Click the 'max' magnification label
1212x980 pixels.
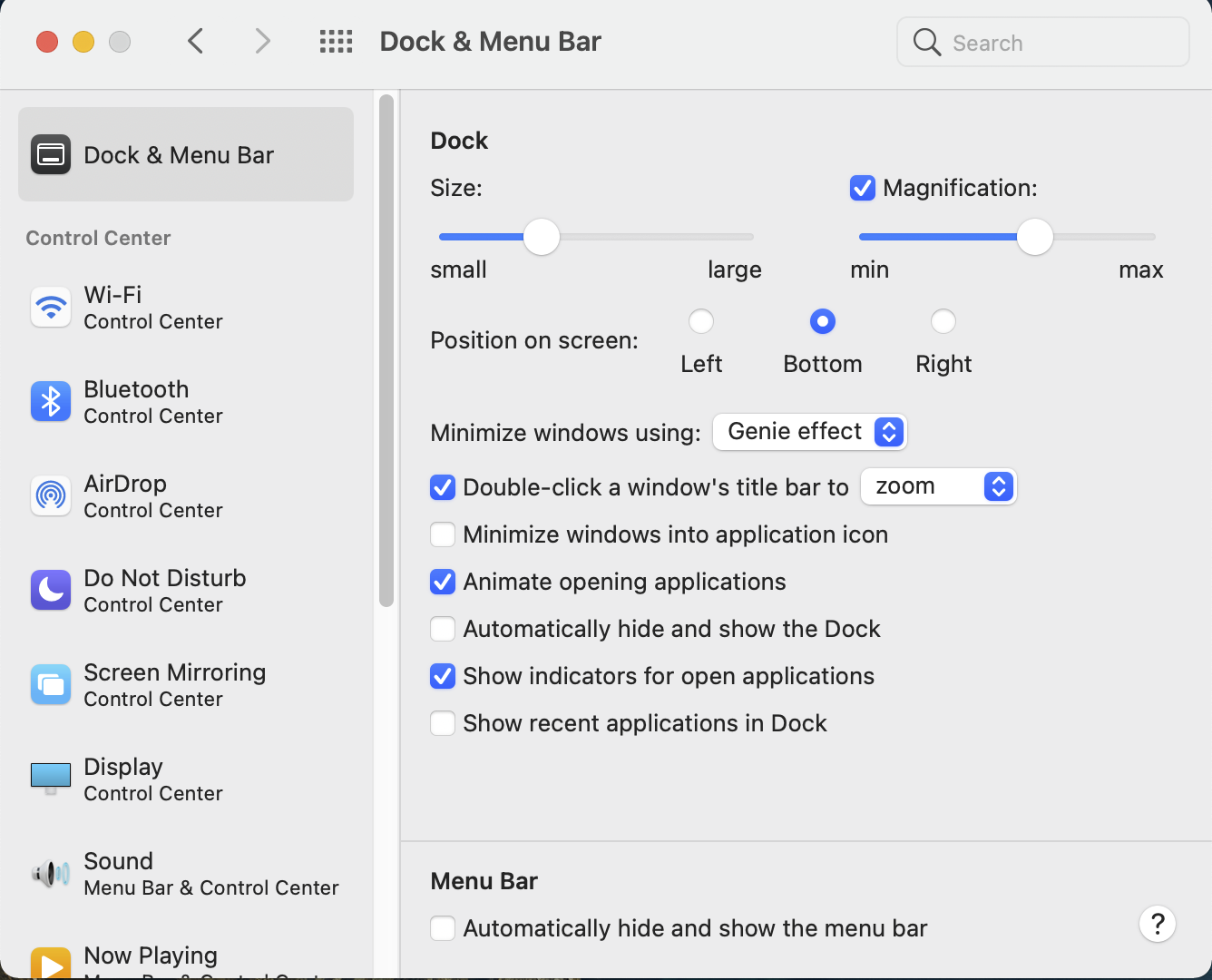1141,269
